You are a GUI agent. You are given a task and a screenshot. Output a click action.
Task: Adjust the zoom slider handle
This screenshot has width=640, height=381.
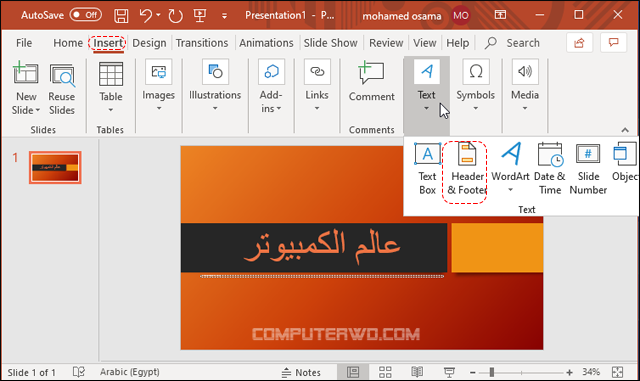pyautogui.click(x=492, y=372)
